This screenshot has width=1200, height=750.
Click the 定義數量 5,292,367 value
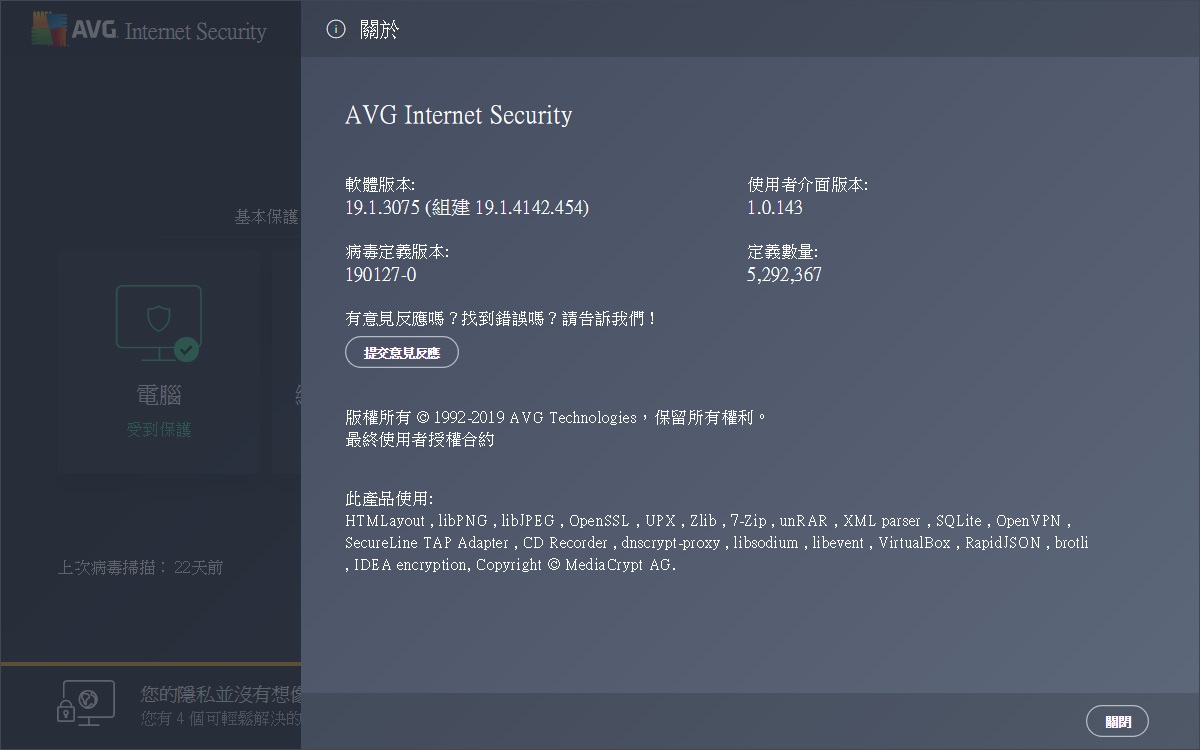(785, 274)
